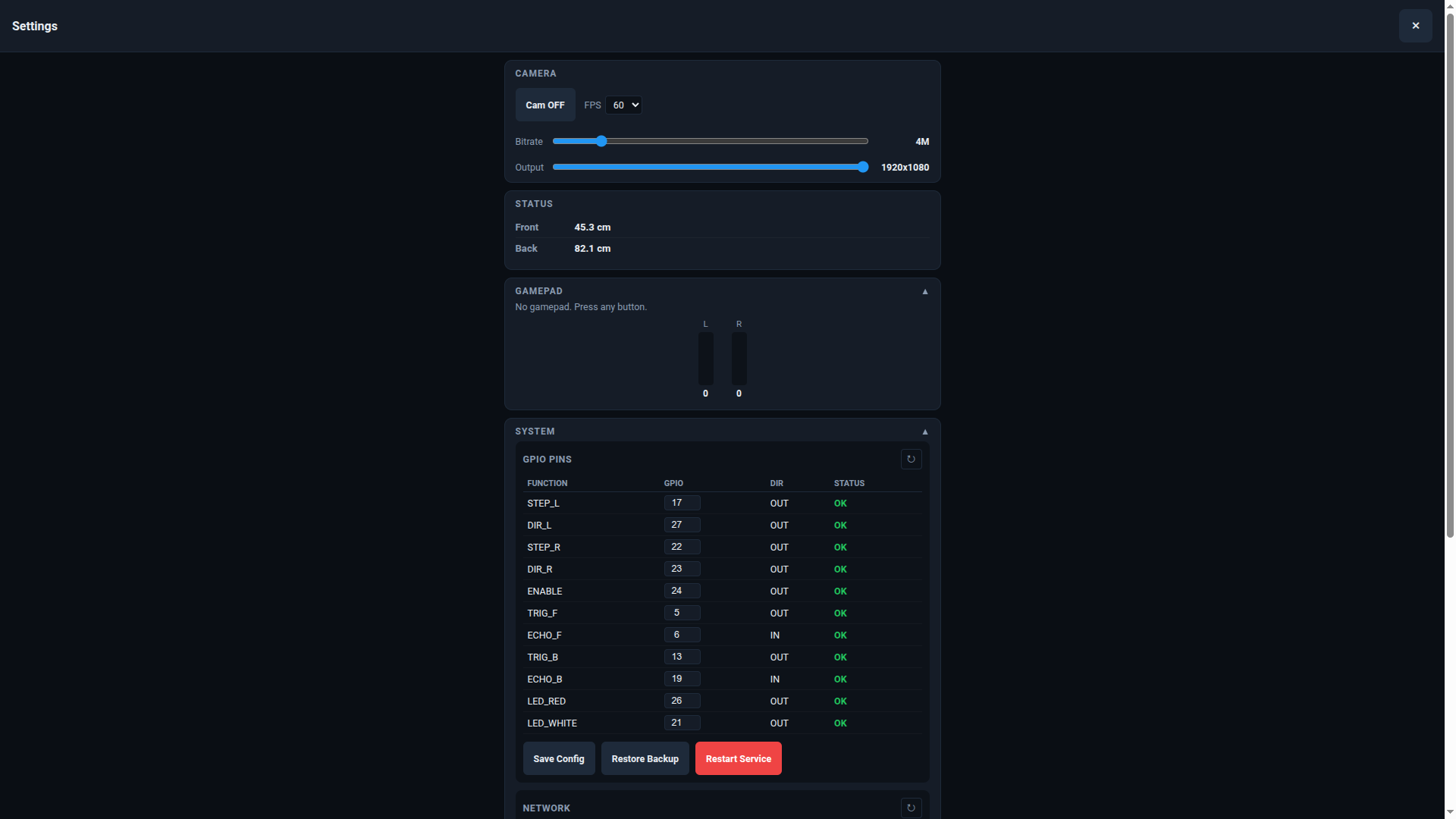Click the Restore Backup button

tap(645, 758)
